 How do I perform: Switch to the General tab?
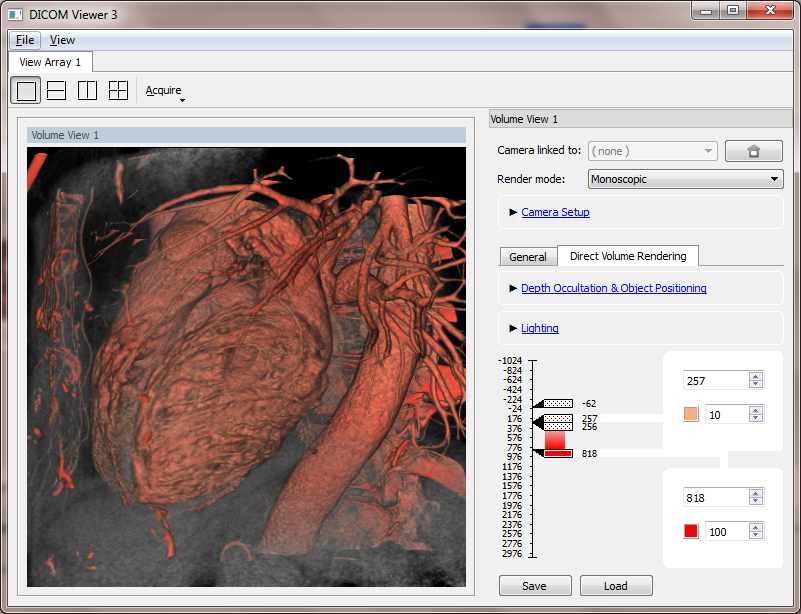click(x=528, y=257)
